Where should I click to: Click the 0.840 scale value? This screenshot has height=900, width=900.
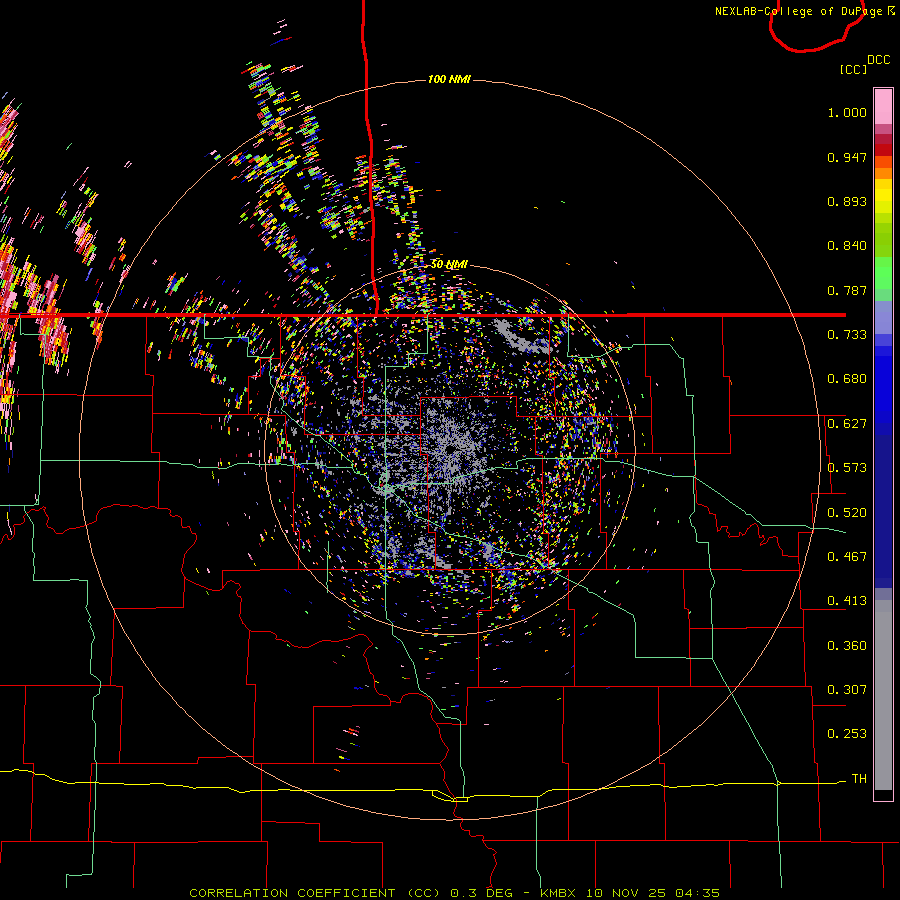tap(847, 246)
